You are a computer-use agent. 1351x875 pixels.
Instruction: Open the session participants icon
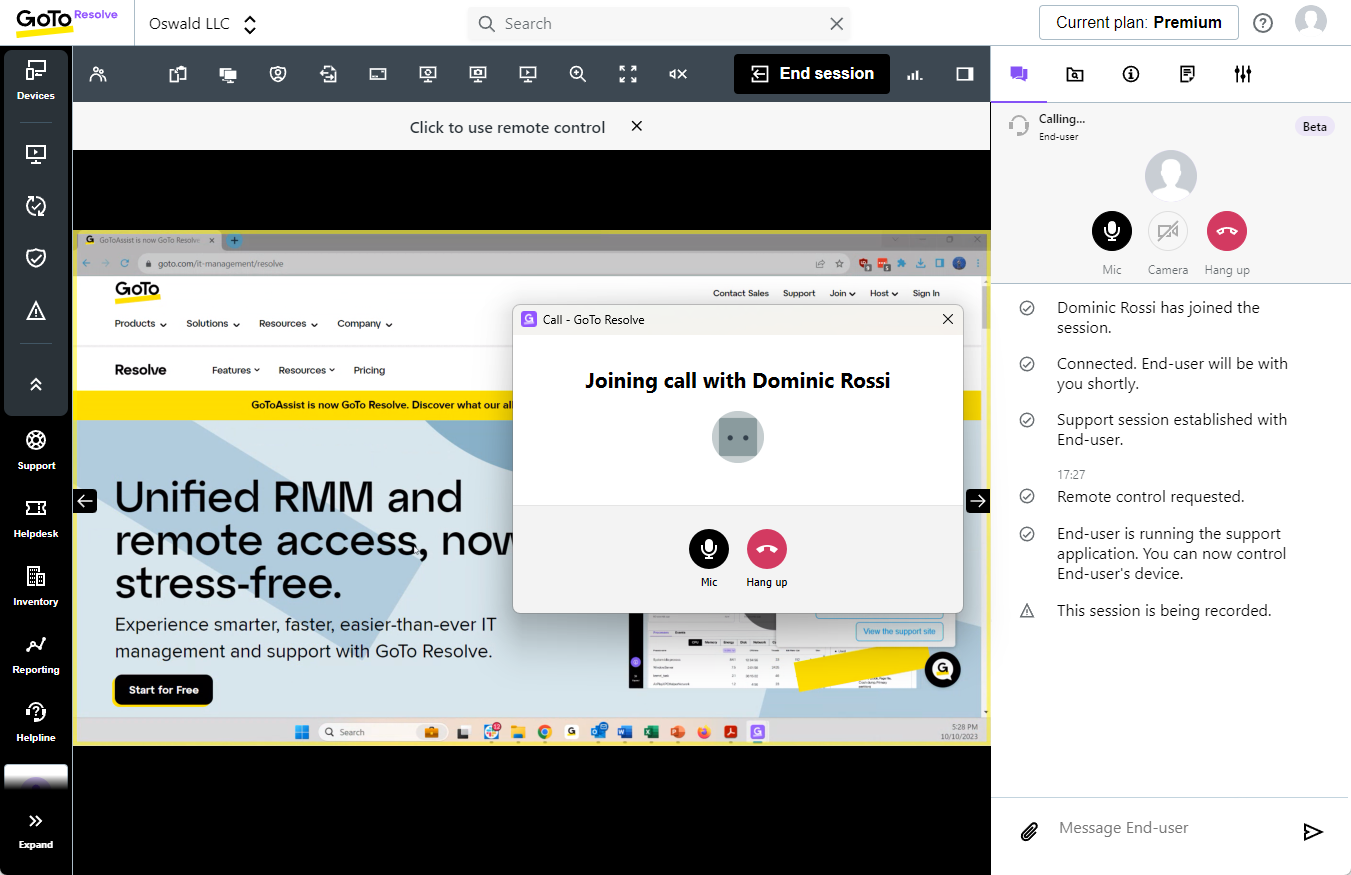(x=98, y=74)
